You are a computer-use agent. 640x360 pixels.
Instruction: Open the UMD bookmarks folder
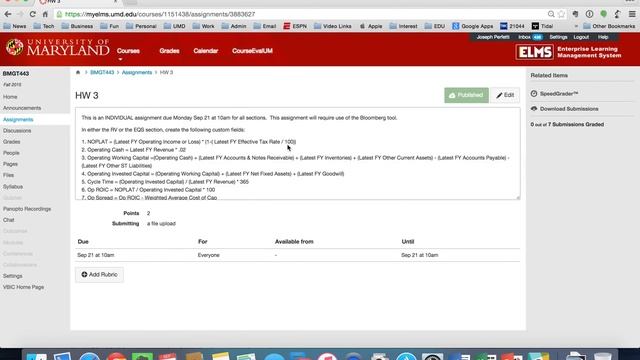175,26
